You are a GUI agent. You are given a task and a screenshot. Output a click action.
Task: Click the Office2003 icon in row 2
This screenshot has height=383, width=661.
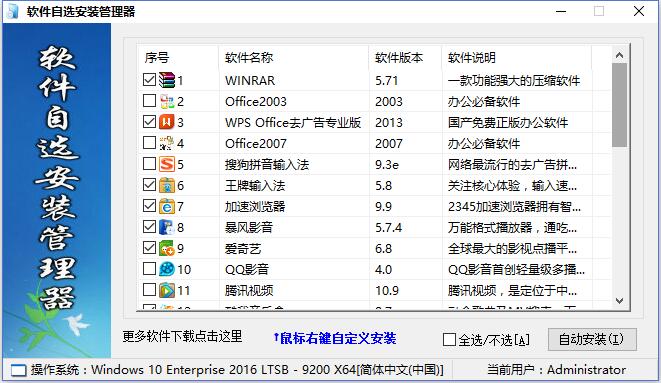pyautogui.click(x=167, y=101)
